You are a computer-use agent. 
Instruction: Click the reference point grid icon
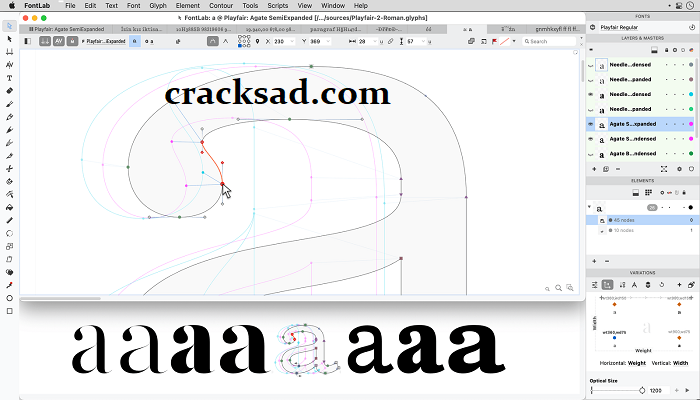coord(244,41)
